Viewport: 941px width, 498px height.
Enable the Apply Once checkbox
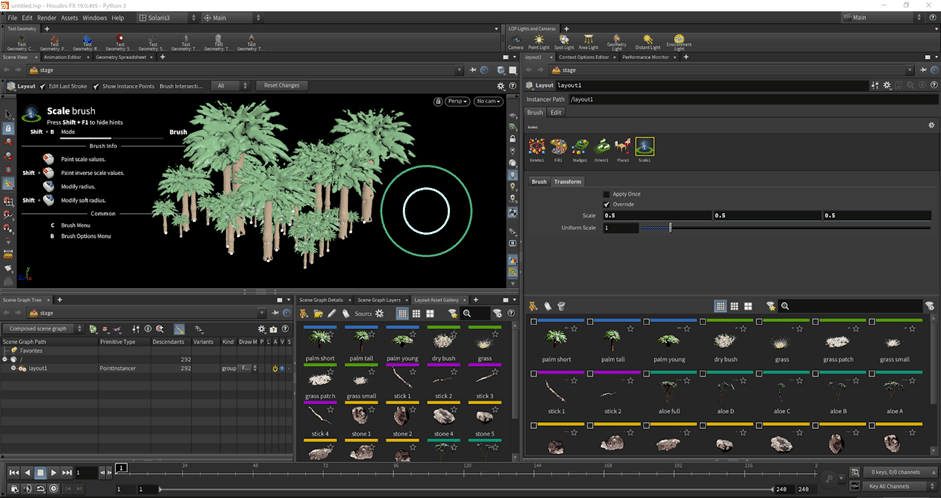coord(606,194)
